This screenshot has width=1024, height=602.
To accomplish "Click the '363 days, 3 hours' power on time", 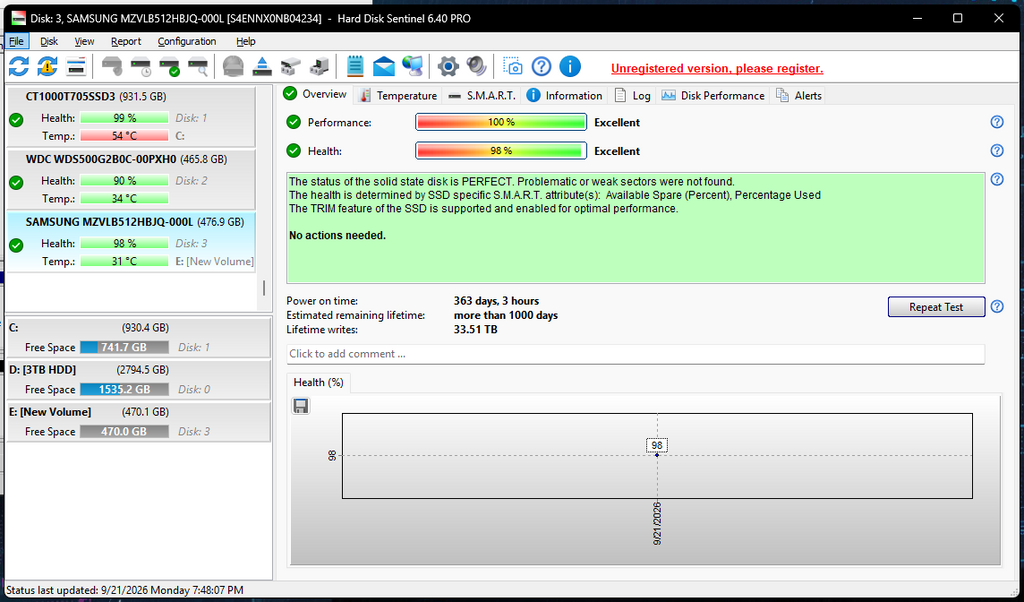I will pyautogui.click(x=496, y=301).
